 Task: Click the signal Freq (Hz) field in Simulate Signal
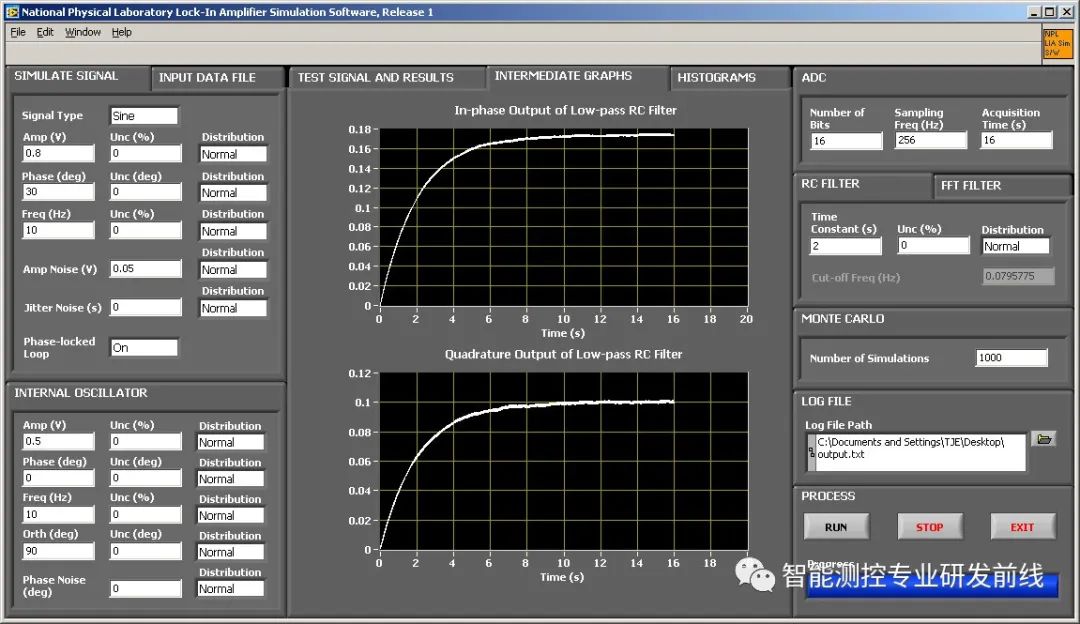(59, 230)
